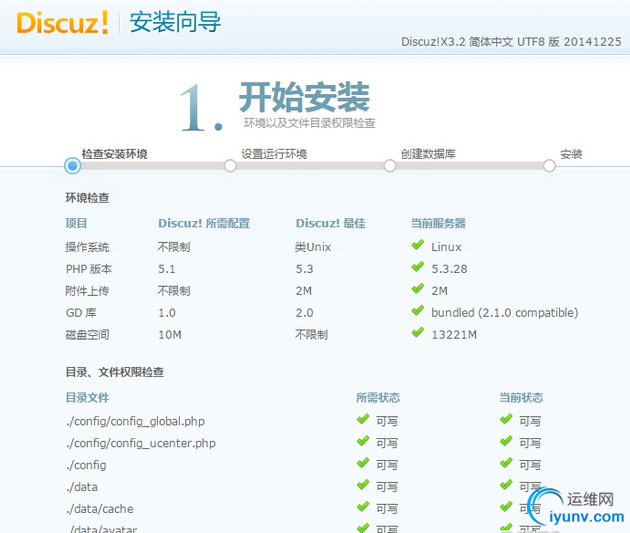Click 所需状态 check for config_ucenter.php
The image size is (630, 533).
click(363, 441)
